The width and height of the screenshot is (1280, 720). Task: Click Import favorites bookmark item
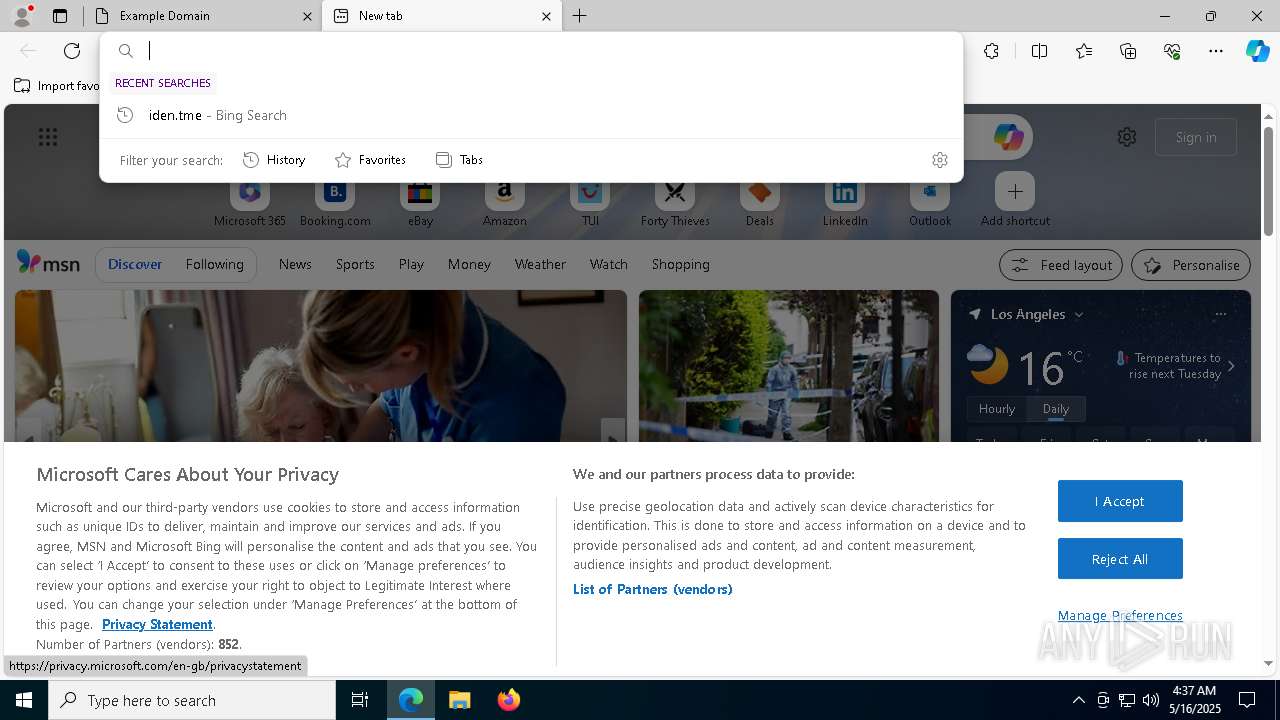[x=57, y=86]
